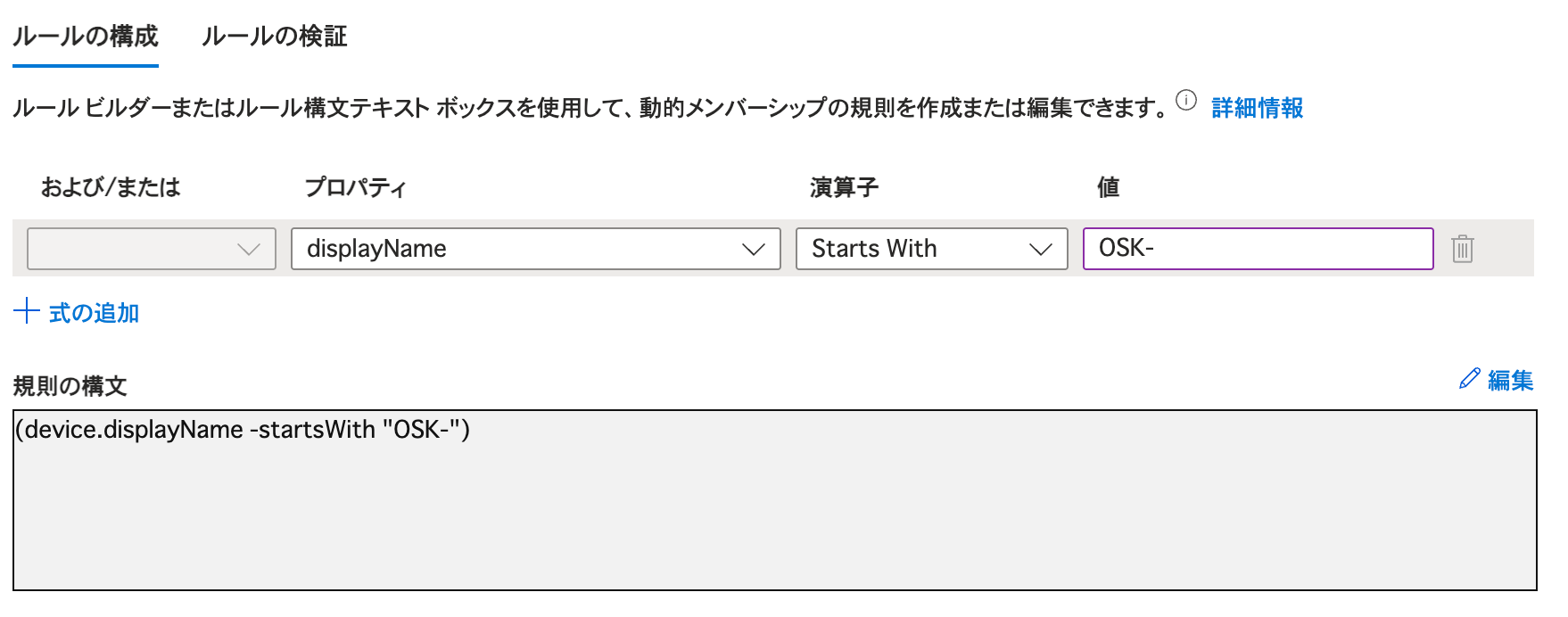Click the および/または column header

[111, 187]
